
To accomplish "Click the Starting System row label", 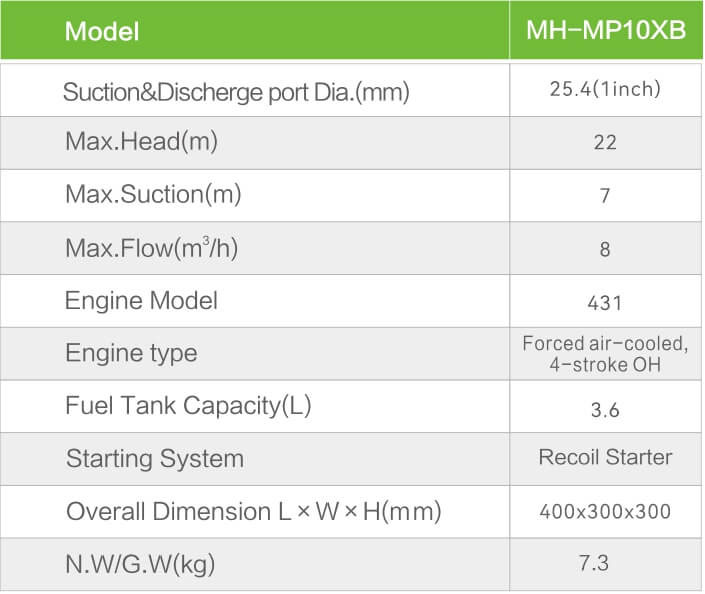I will (155, 459).
